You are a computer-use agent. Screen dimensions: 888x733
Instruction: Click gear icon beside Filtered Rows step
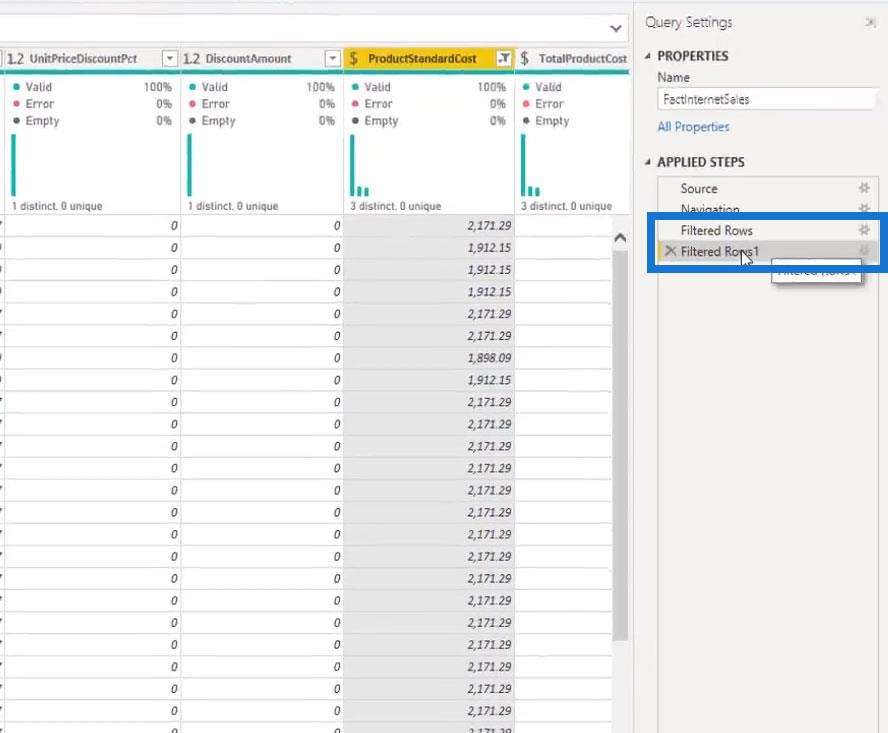[x=864, y=230]
